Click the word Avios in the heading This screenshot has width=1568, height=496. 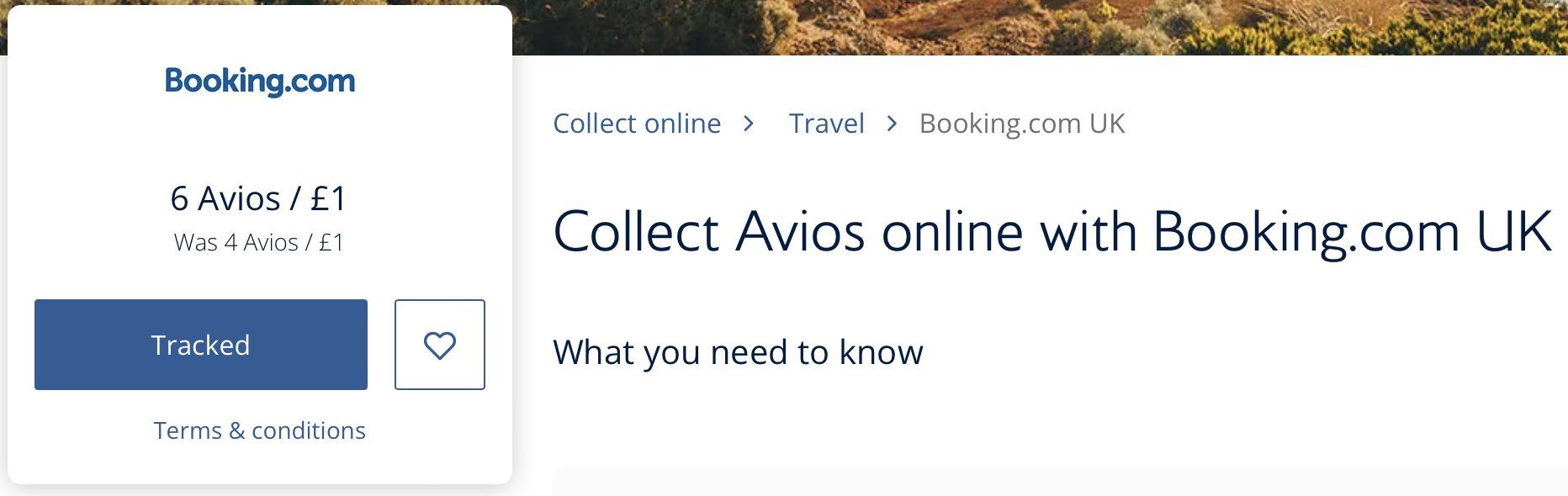tap(800, 232)
